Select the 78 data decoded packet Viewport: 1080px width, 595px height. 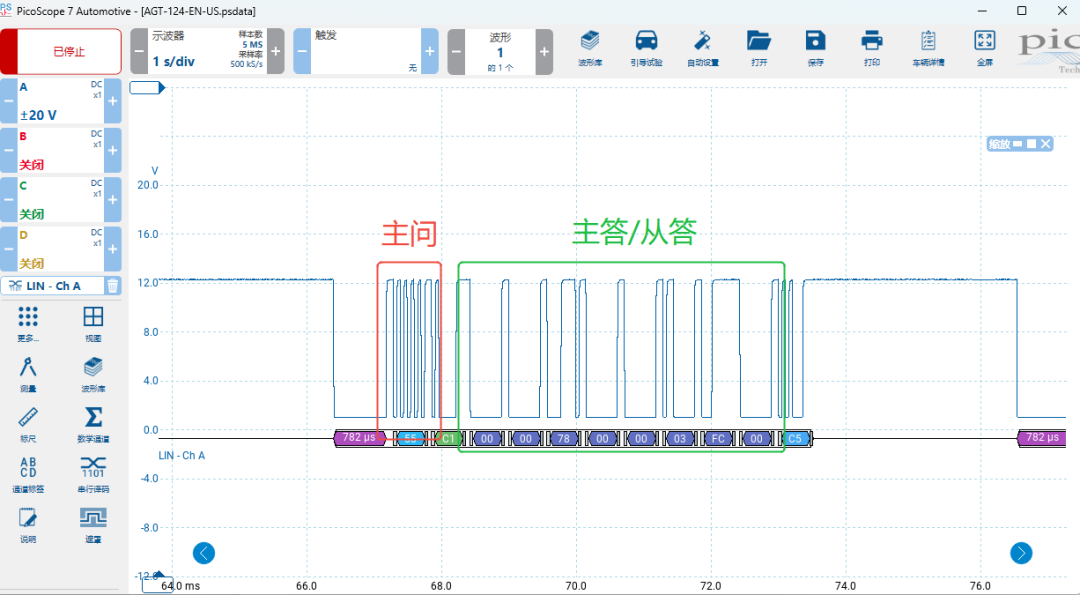(563, 438)
